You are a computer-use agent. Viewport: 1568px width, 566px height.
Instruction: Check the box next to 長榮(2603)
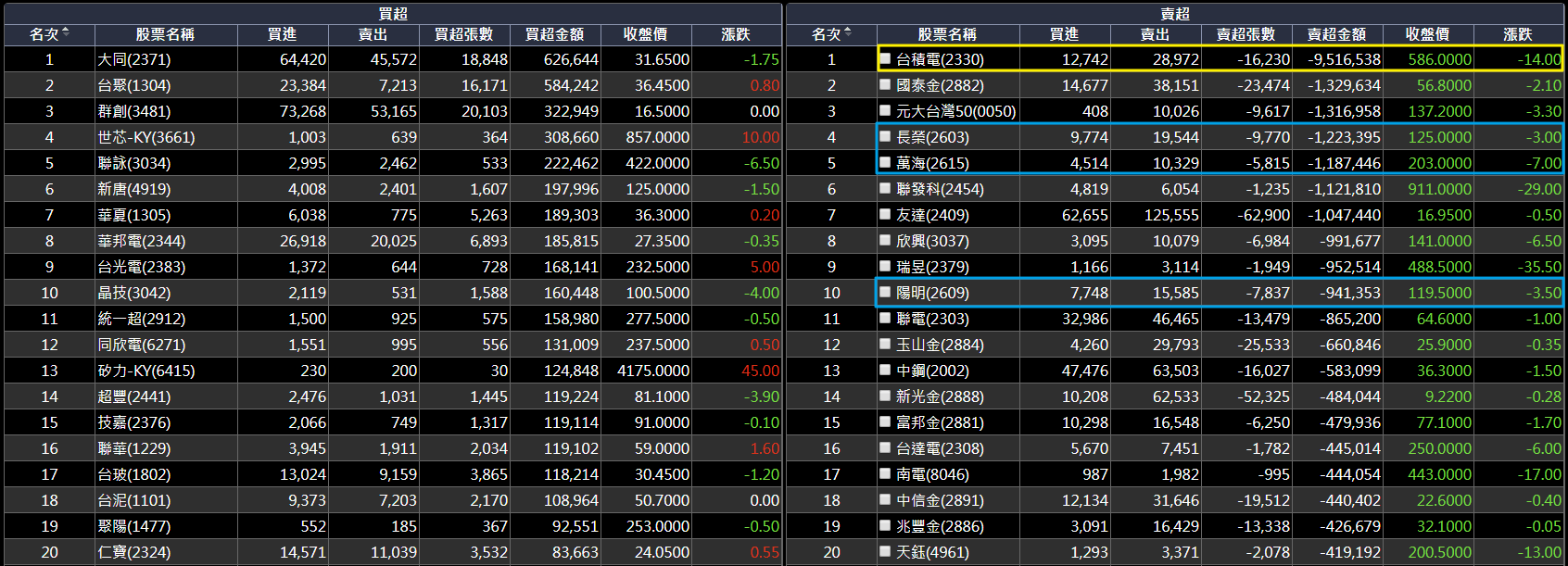(885, 136)
